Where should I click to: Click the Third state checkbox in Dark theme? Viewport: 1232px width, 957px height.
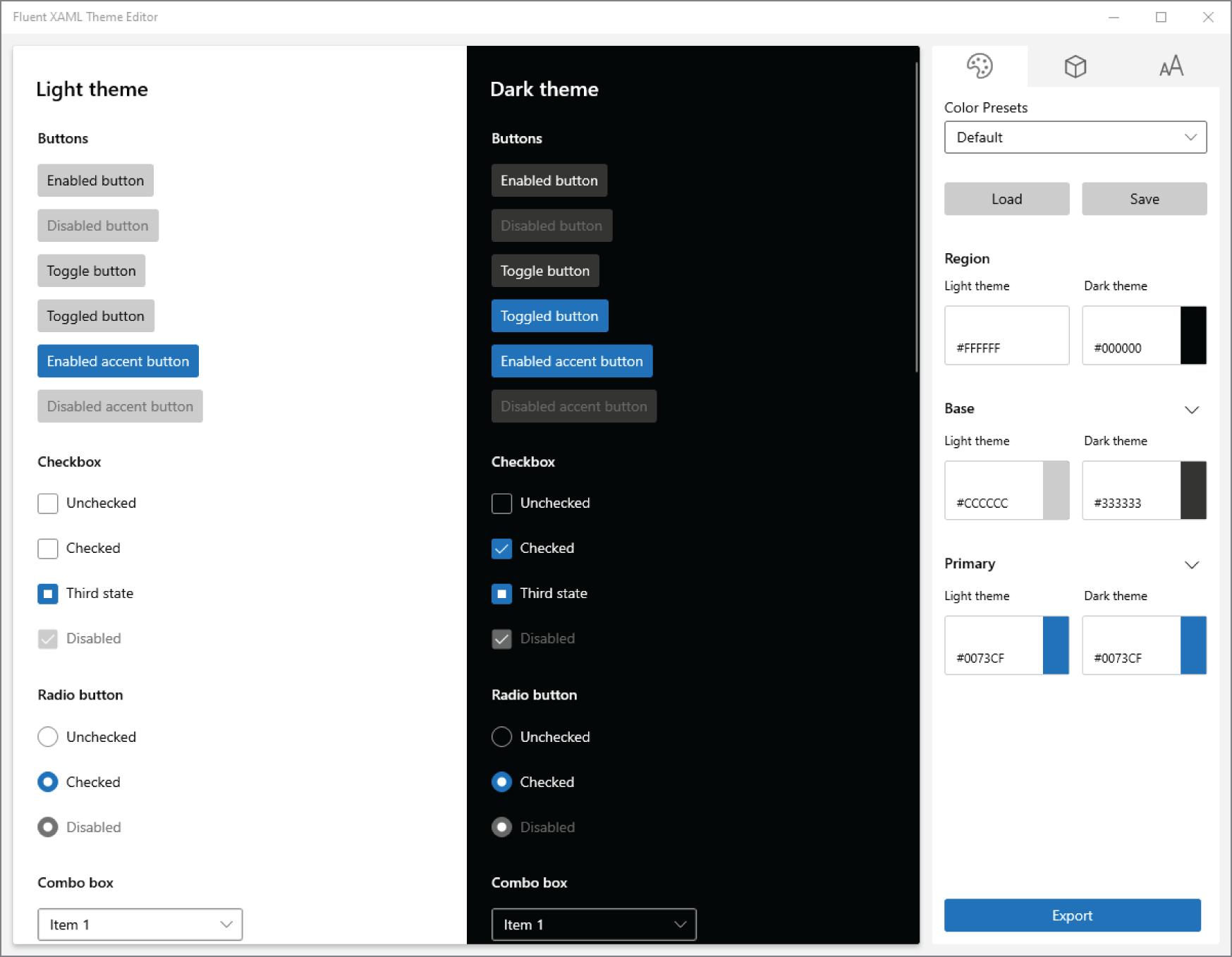tap(501, 593)
